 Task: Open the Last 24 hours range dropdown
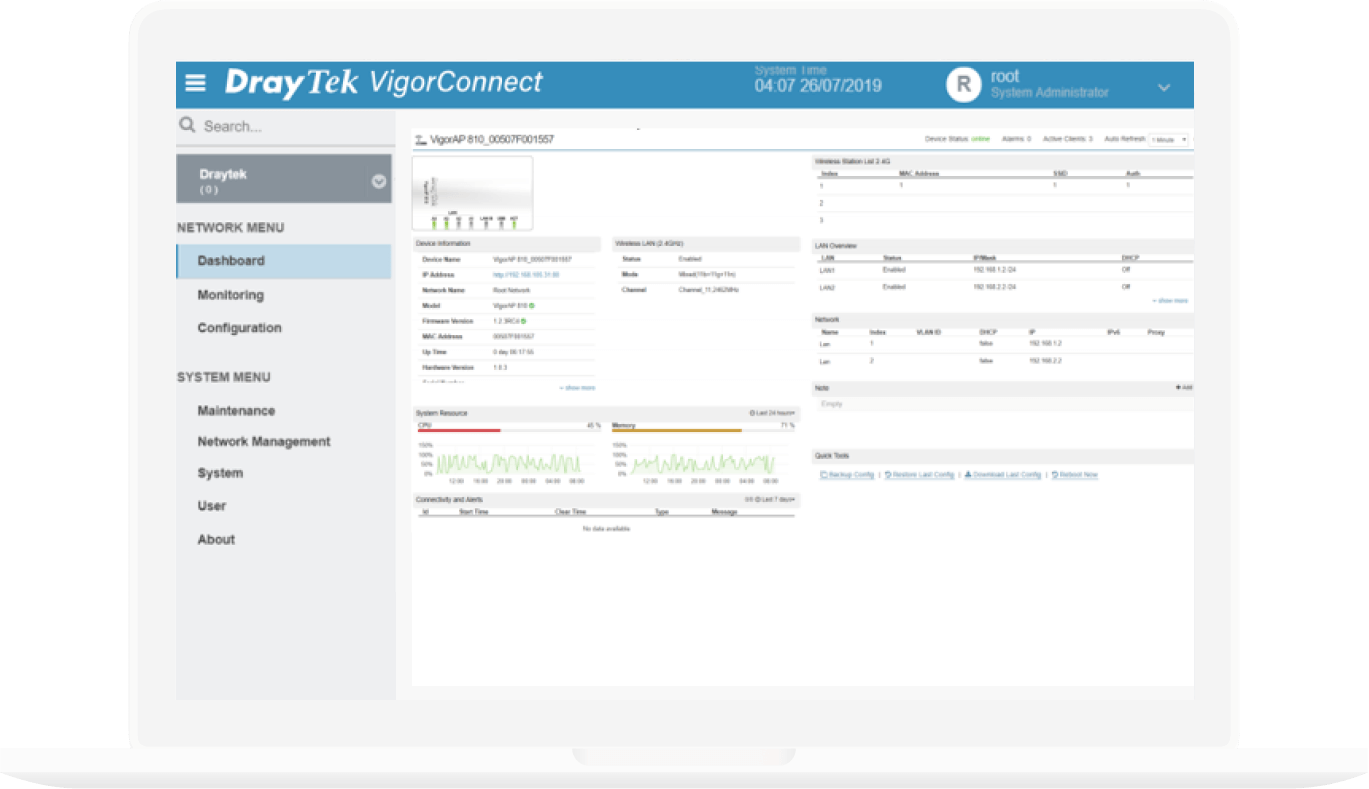[x=773, y=413]
